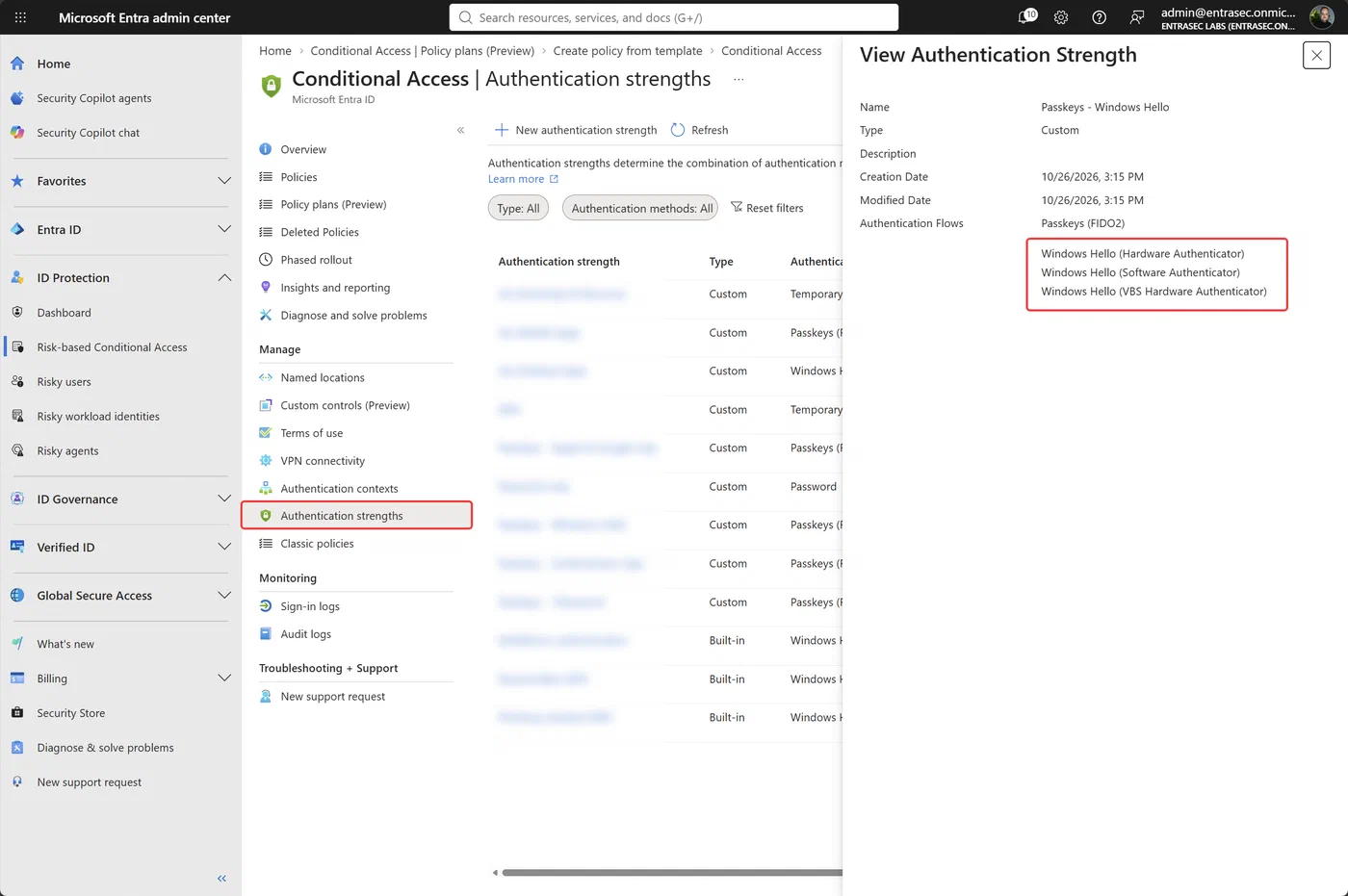This screenshot has width=1348, height=896.
Task: Sort by Authentication strength column header
Action: (559, 262)
